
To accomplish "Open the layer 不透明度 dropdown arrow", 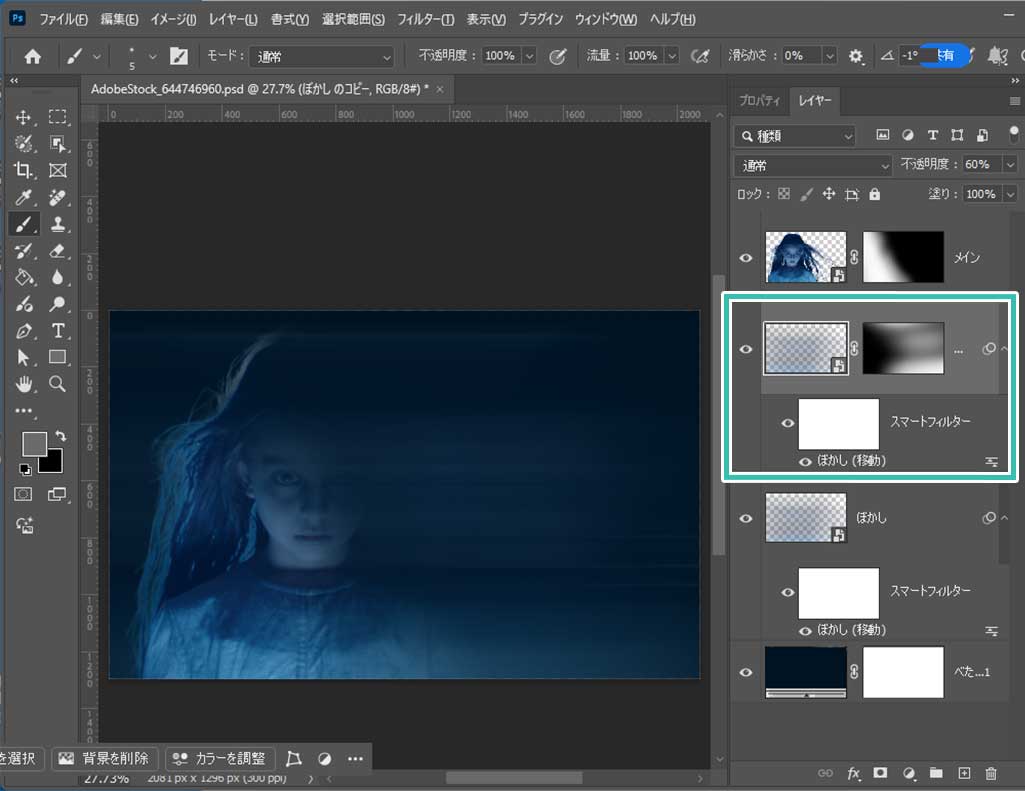I will (1010, 165).
